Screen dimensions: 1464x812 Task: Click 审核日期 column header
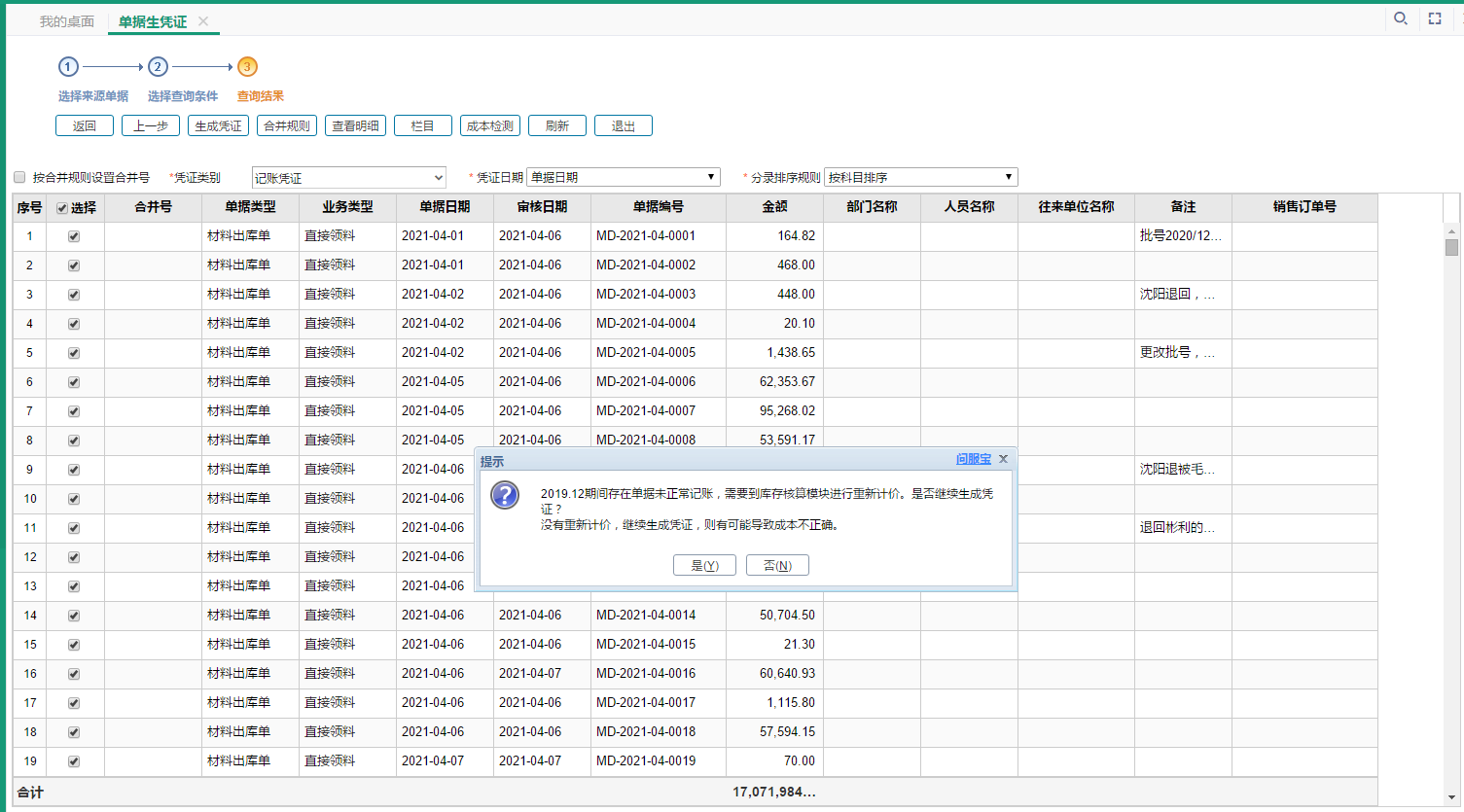[542, 207]
